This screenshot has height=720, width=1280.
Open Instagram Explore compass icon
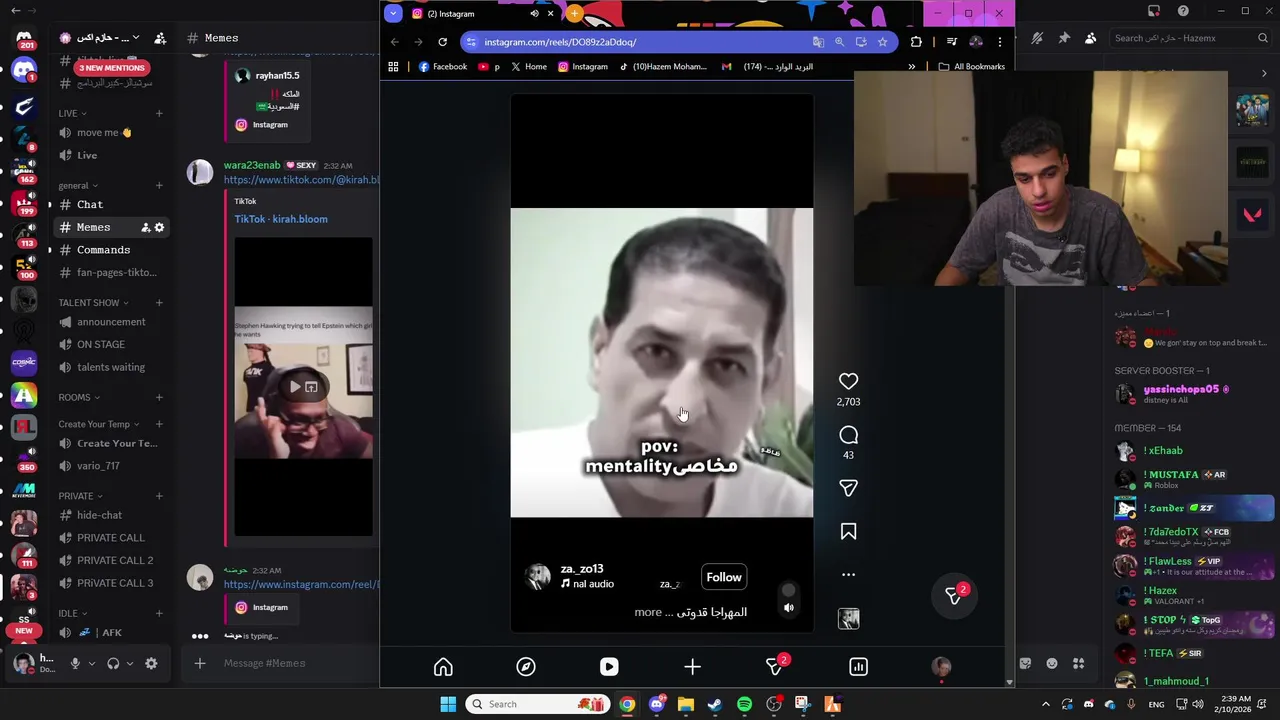(526, 667)
